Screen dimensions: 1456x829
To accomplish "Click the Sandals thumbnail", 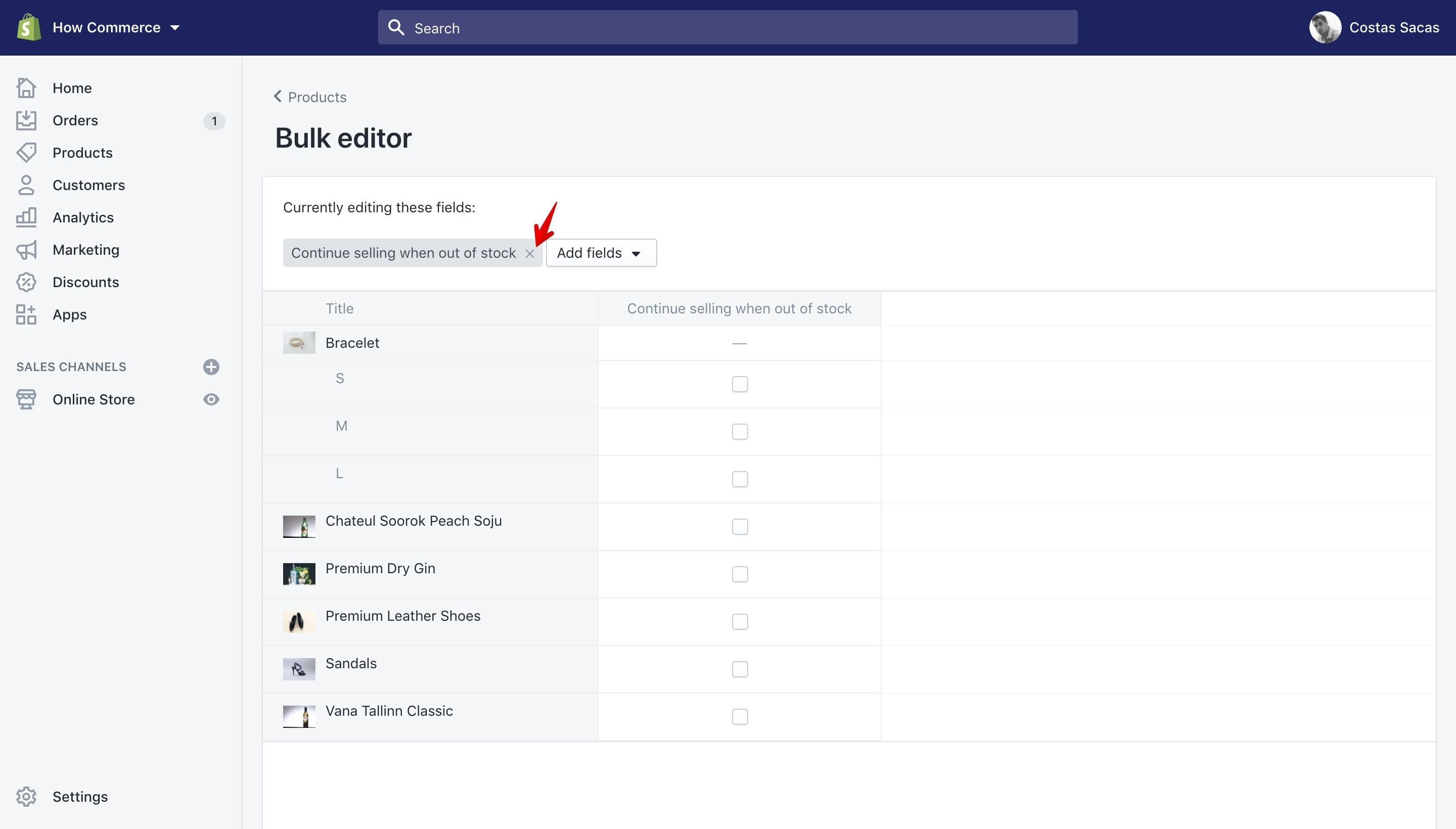I will point(299,669).
